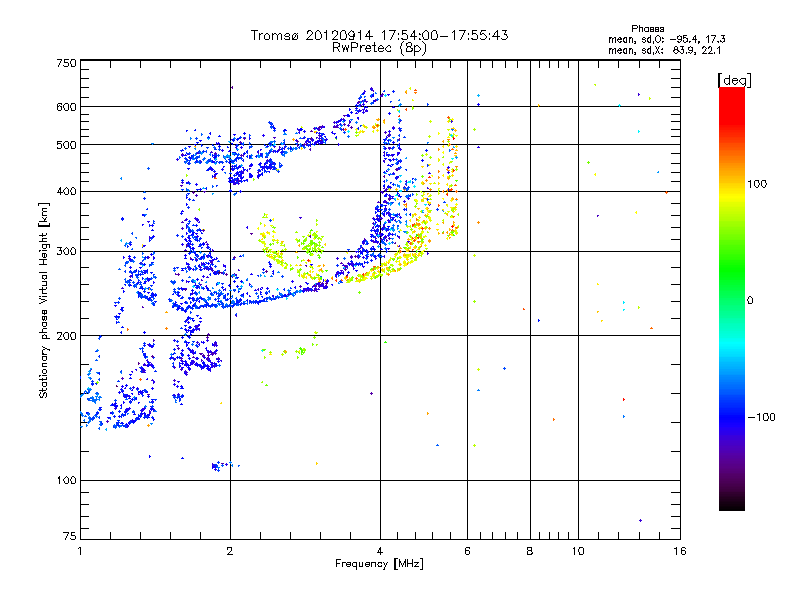Click the colorbar tick label '100'

point(757,184)
